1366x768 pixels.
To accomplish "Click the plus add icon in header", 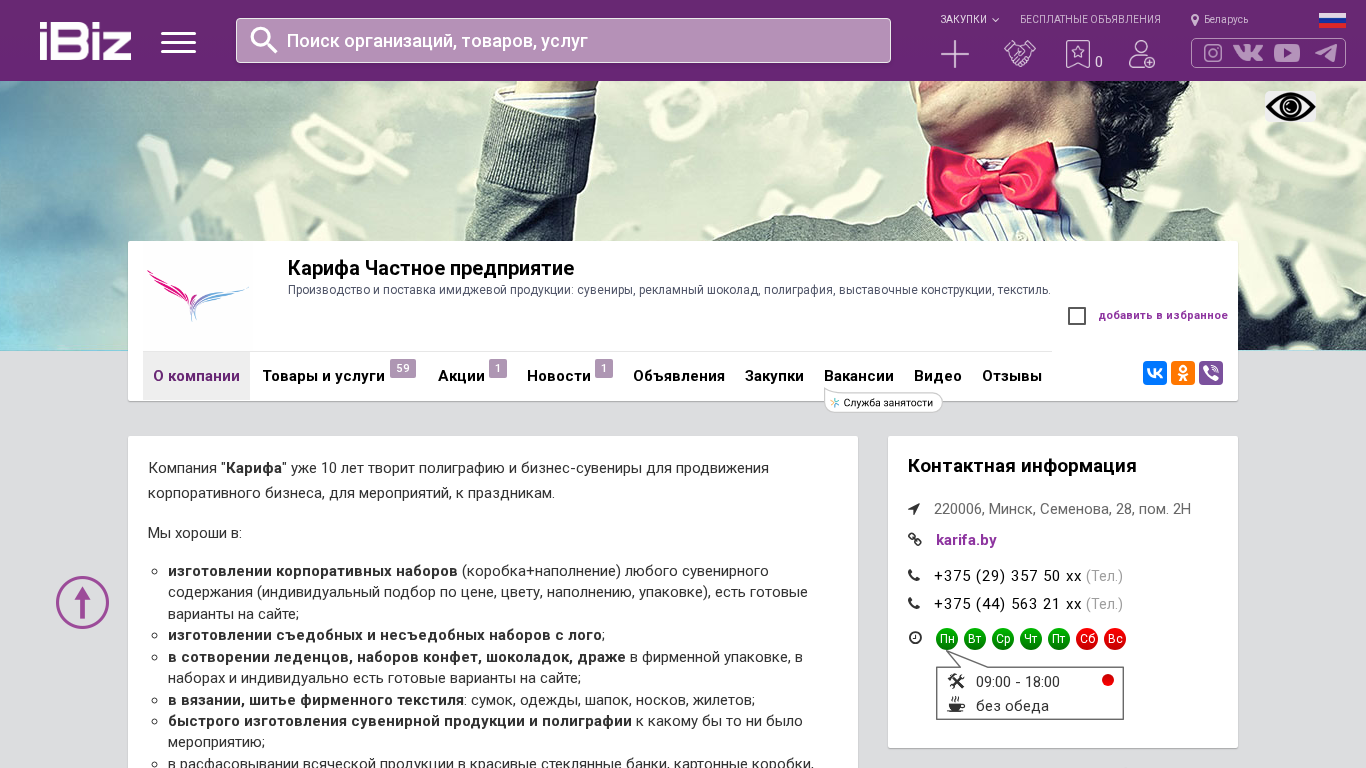I will pos(955,54).
